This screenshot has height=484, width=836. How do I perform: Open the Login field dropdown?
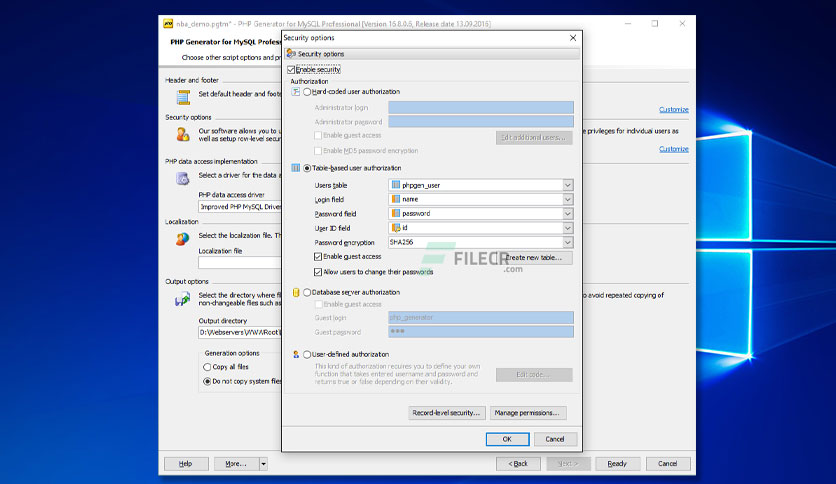coord(568,199)
